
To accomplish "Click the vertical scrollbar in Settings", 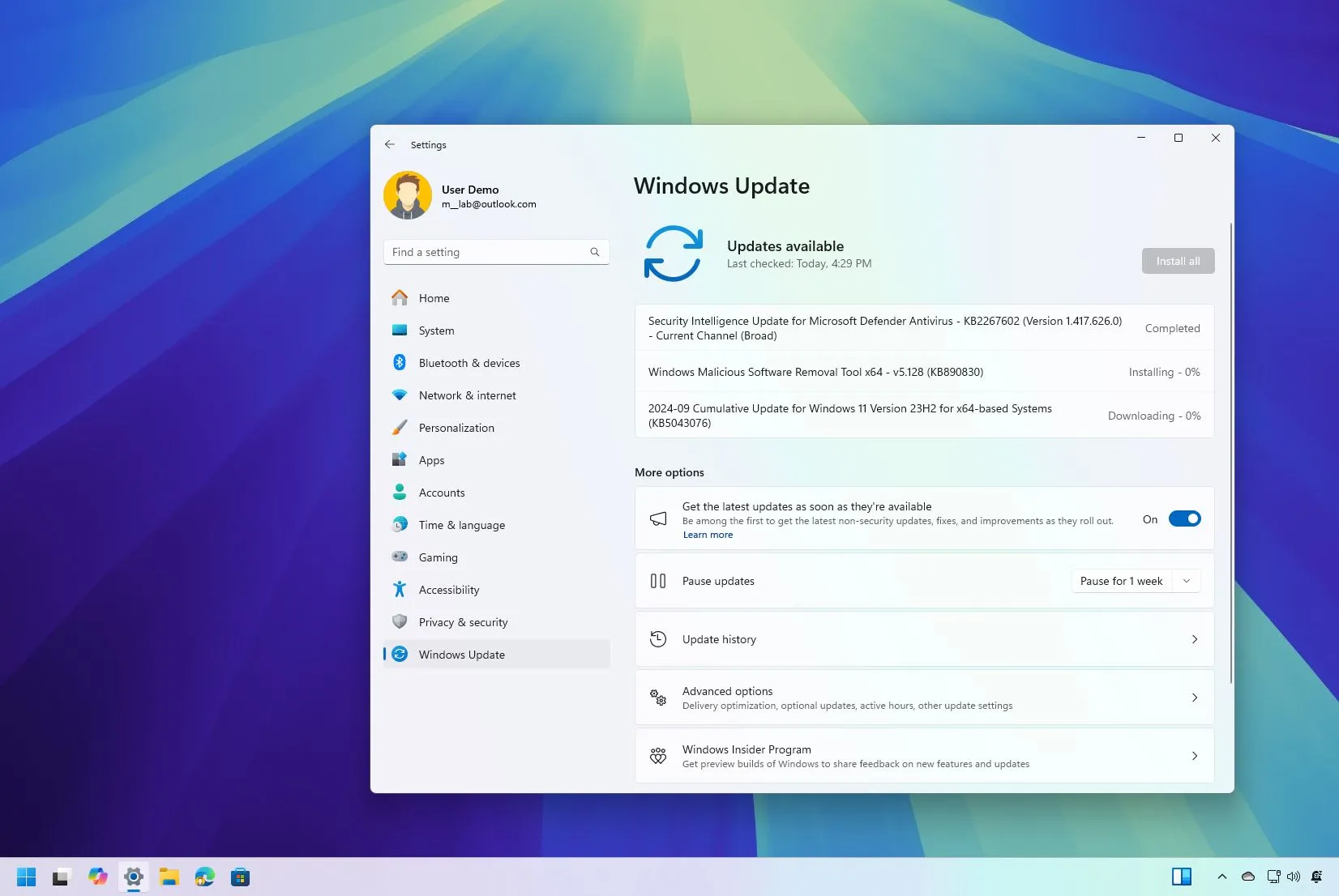I will (1230, 454).
